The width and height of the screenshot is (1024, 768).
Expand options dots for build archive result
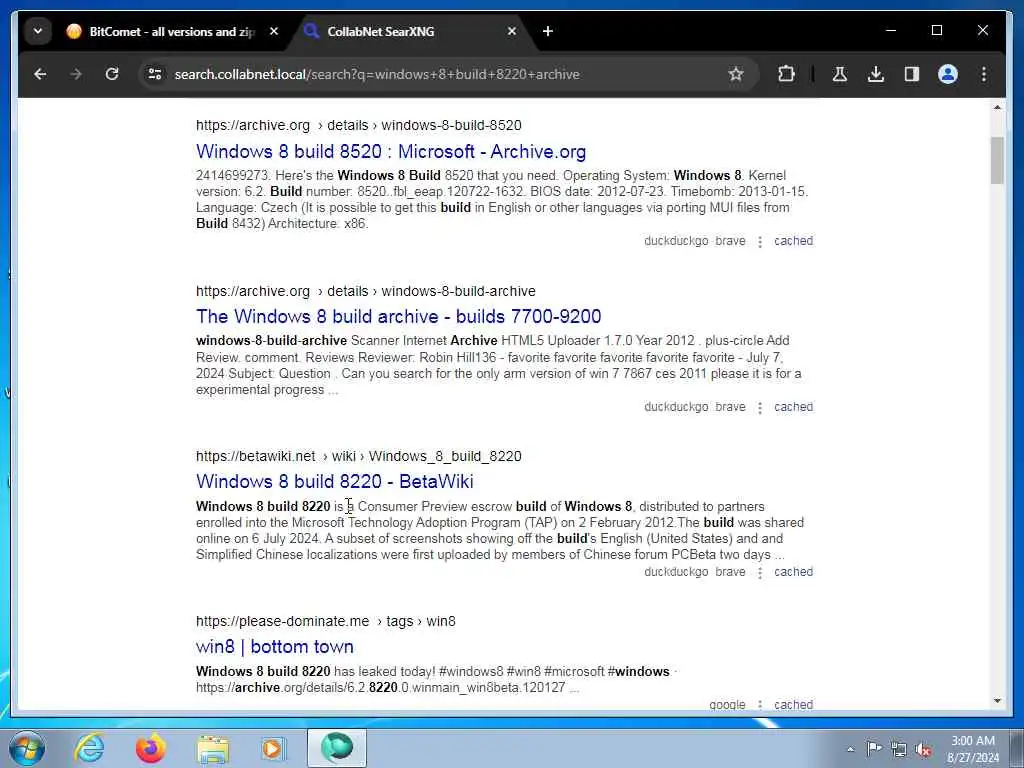pyautogui.click(x=760, y=408)
